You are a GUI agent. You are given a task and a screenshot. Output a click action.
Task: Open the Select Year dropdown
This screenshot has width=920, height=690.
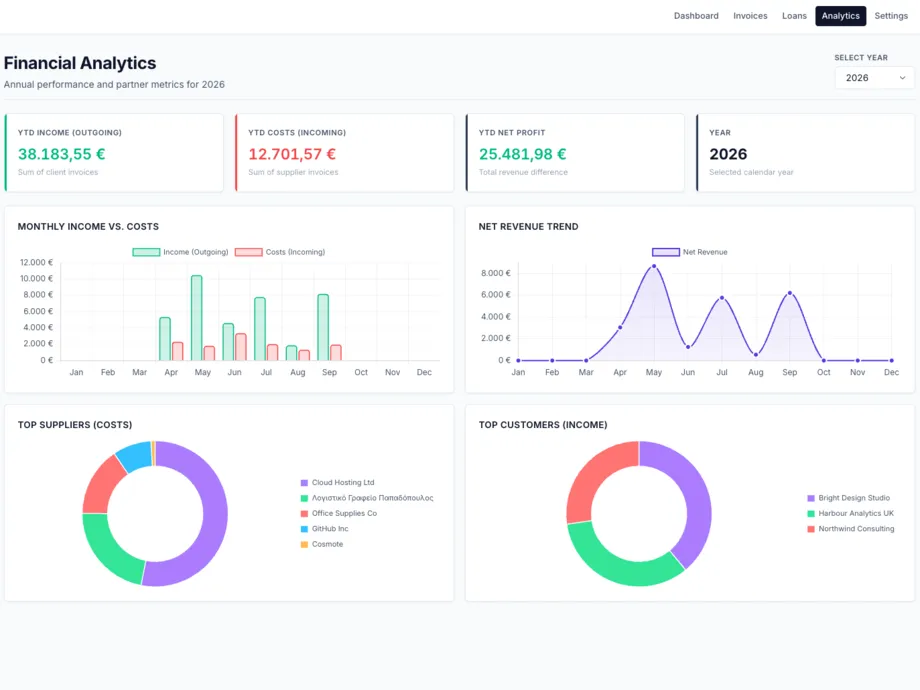click(874, 77)
